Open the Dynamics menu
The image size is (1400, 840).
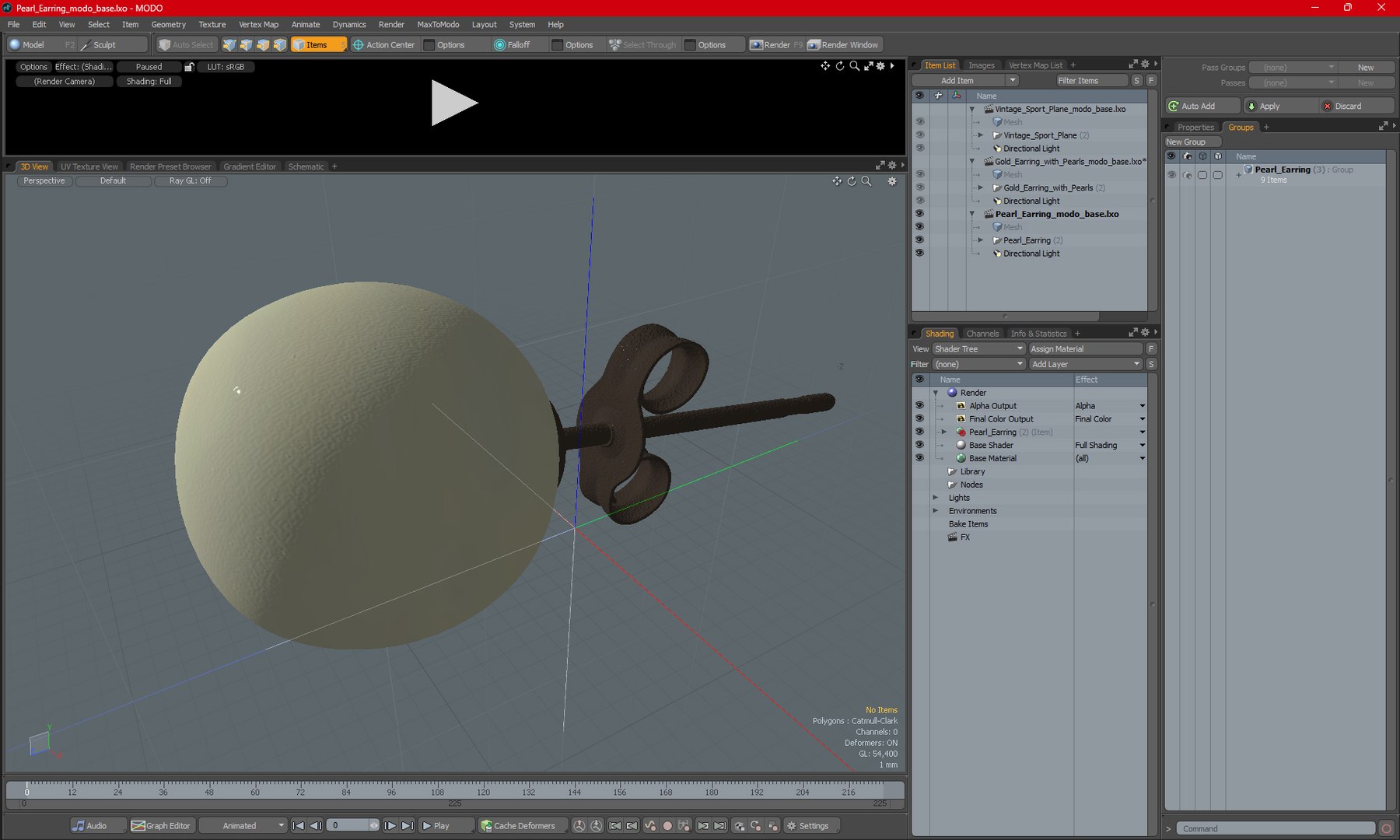349,25
